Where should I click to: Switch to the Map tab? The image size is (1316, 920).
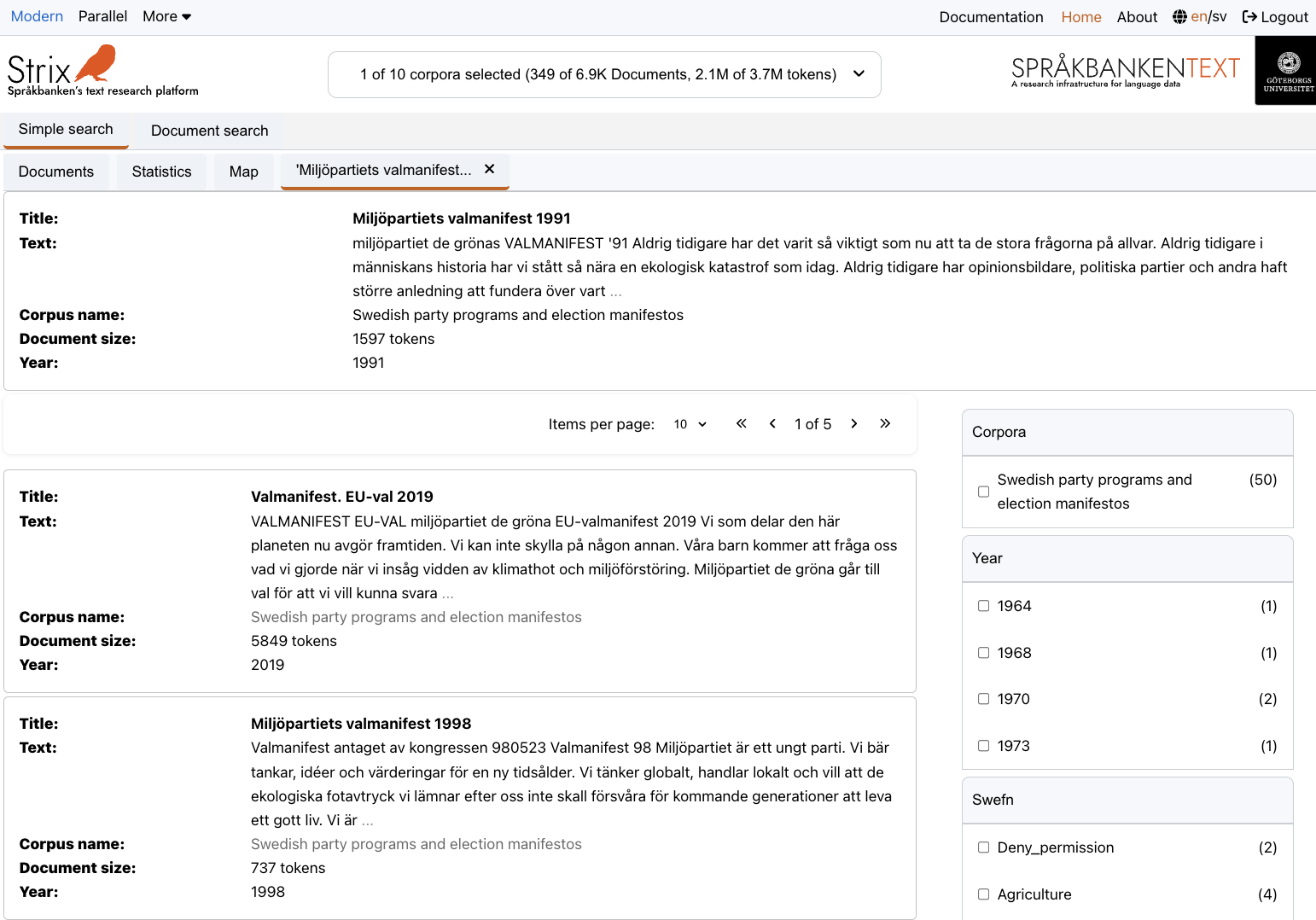point(244,171)
